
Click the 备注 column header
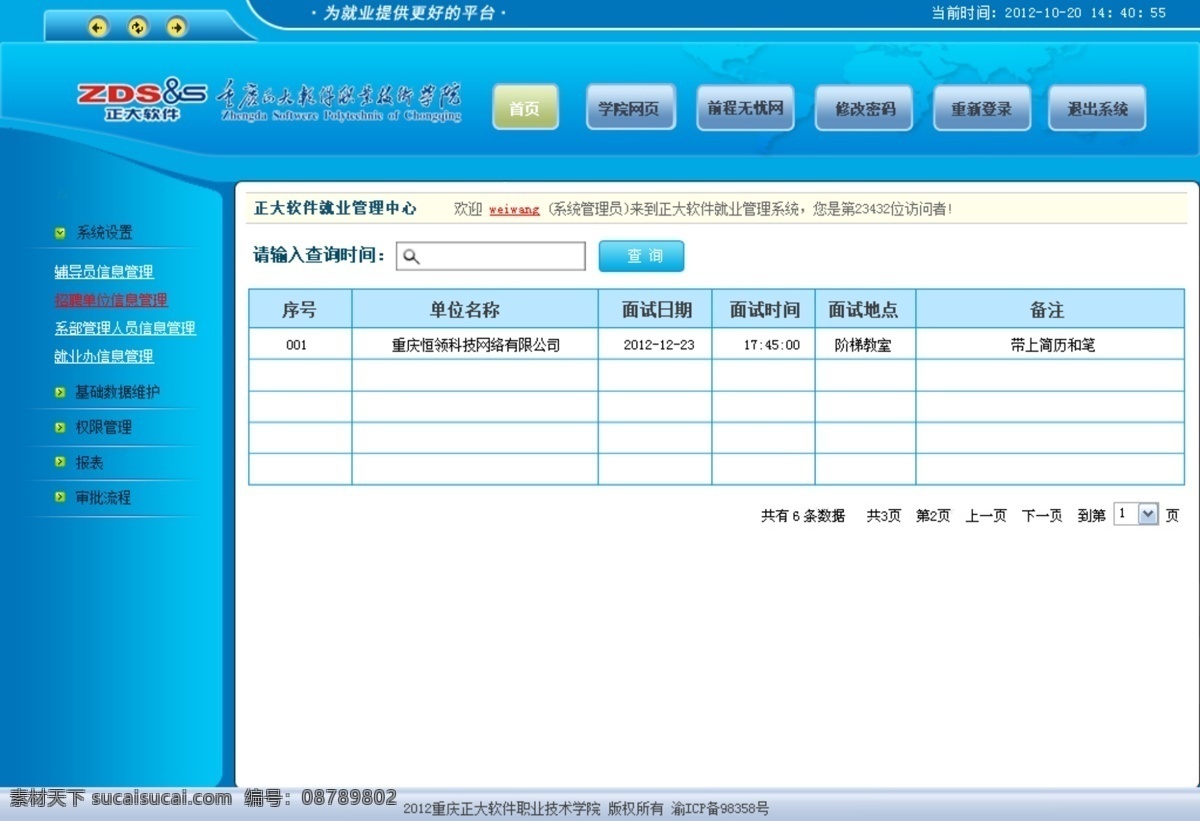pos(1050,309)
